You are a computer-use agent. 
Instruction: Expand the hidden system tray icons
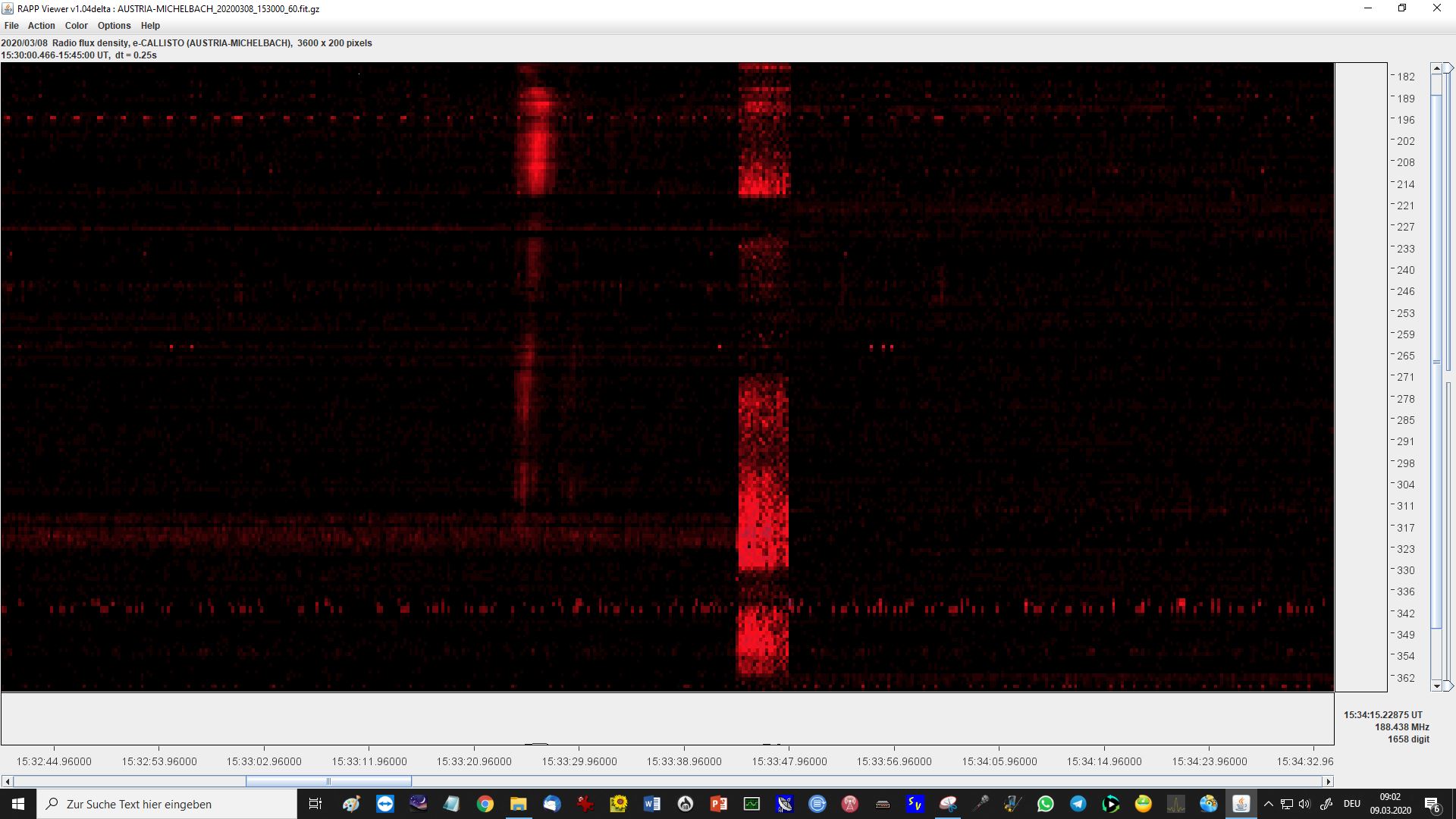tap(1269, 804)
